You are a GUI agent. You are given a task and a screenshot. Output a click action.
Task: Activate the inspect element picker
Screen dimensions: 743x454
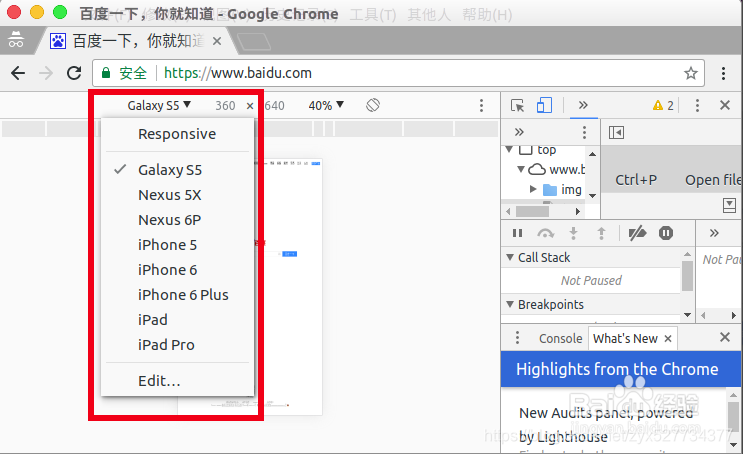click(517, 105)
